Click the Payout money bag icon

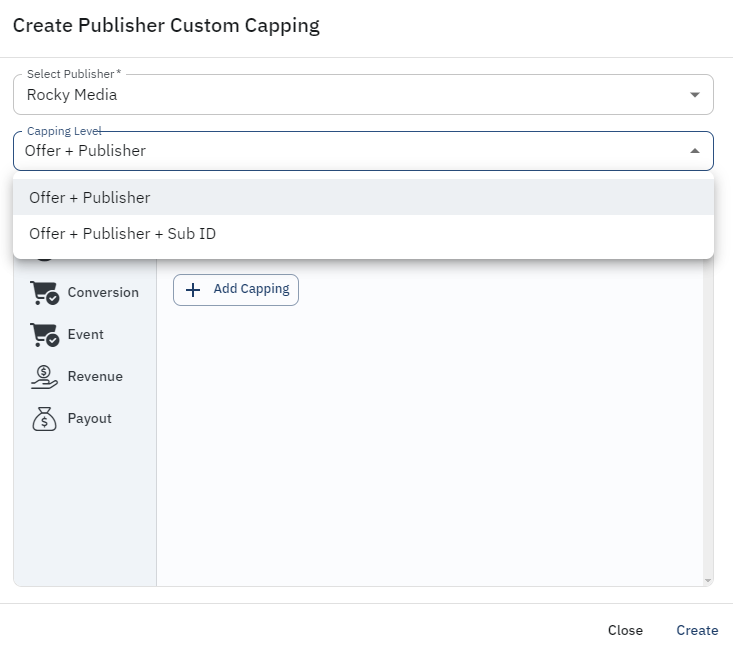pos(44,419)
